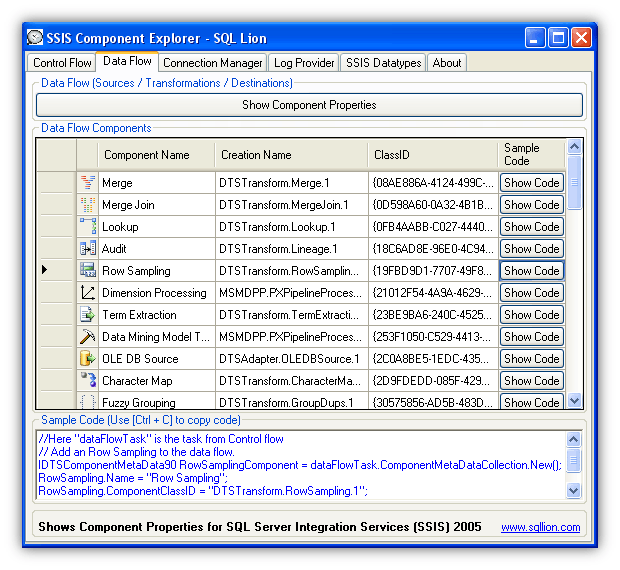The height and width of the screenshot is (570, 620).
Task: Click the 'DTSAdapter.OLEDBSource.1' cell
Action: pyautogui.click(x=292, y=359)
